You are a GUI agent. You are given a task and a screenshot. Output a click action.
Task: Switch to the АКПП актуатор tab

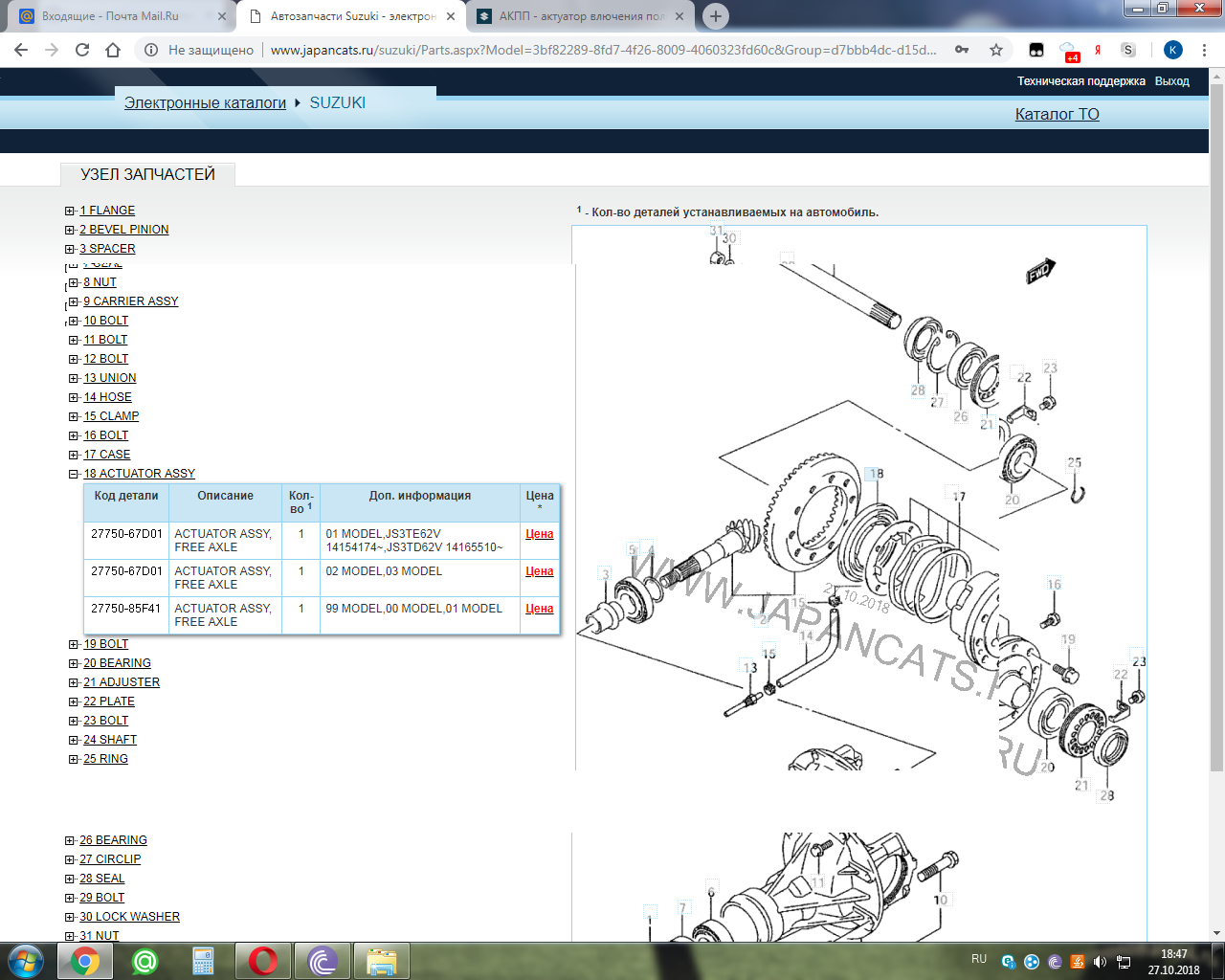tap(580, 16)
